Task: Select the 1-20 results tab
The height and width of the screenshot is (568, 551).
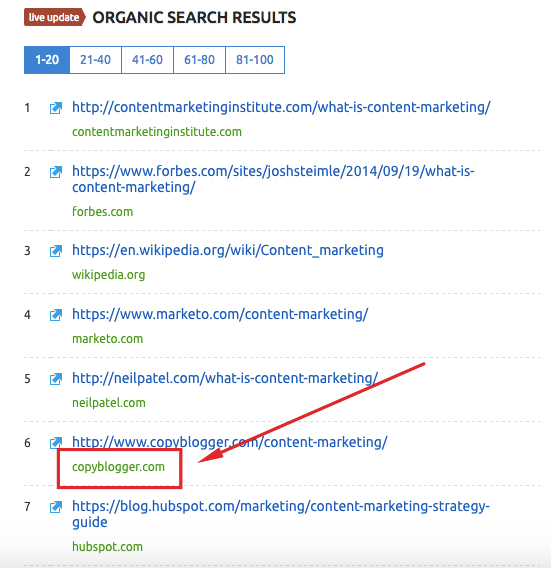Action: 47,60
